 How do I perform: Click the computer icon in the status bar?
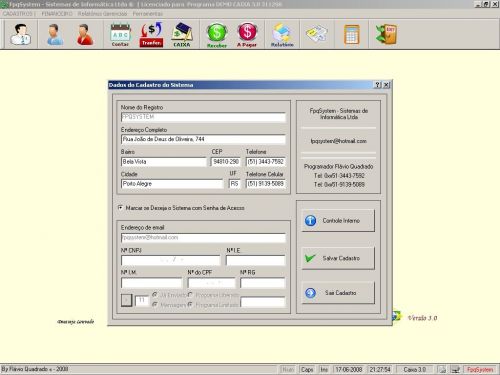tap(456, 369)
